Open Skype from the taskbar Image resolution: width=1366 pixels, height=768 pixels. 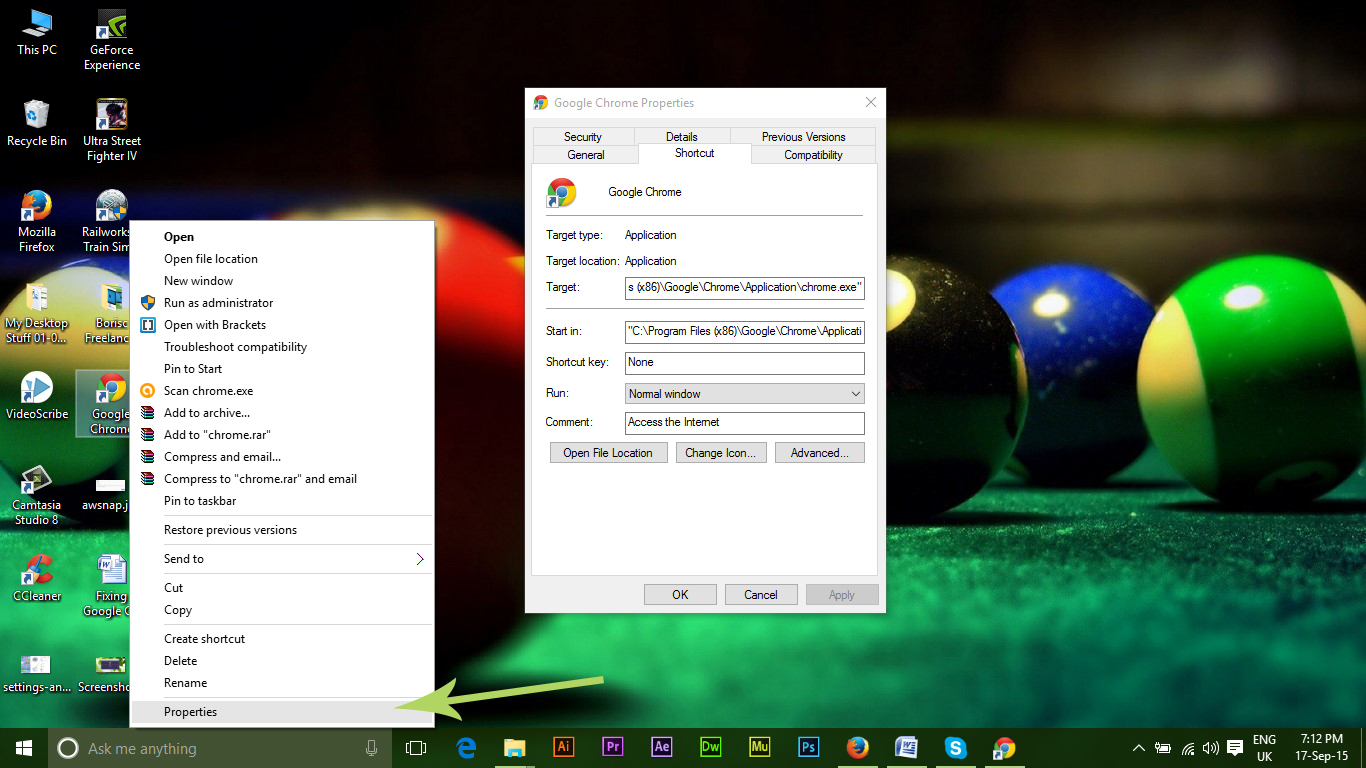(956, 748)
